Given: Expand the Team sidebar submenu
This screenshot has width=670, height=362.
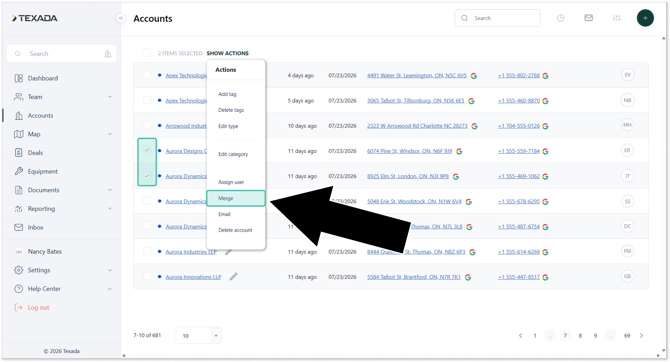Looking at the screenshot, I should point(109,97).
